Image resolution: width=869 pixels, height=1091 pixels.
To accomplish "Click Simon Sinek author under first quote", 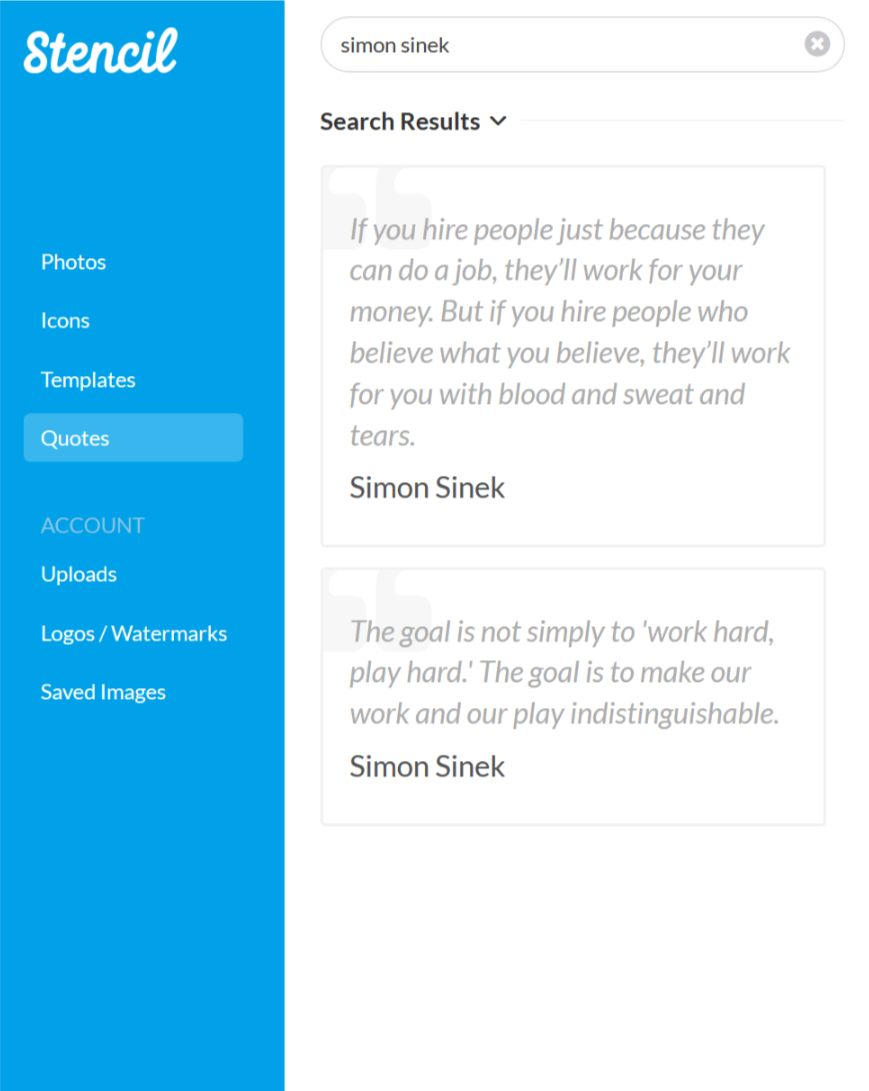I will [427, 487].
